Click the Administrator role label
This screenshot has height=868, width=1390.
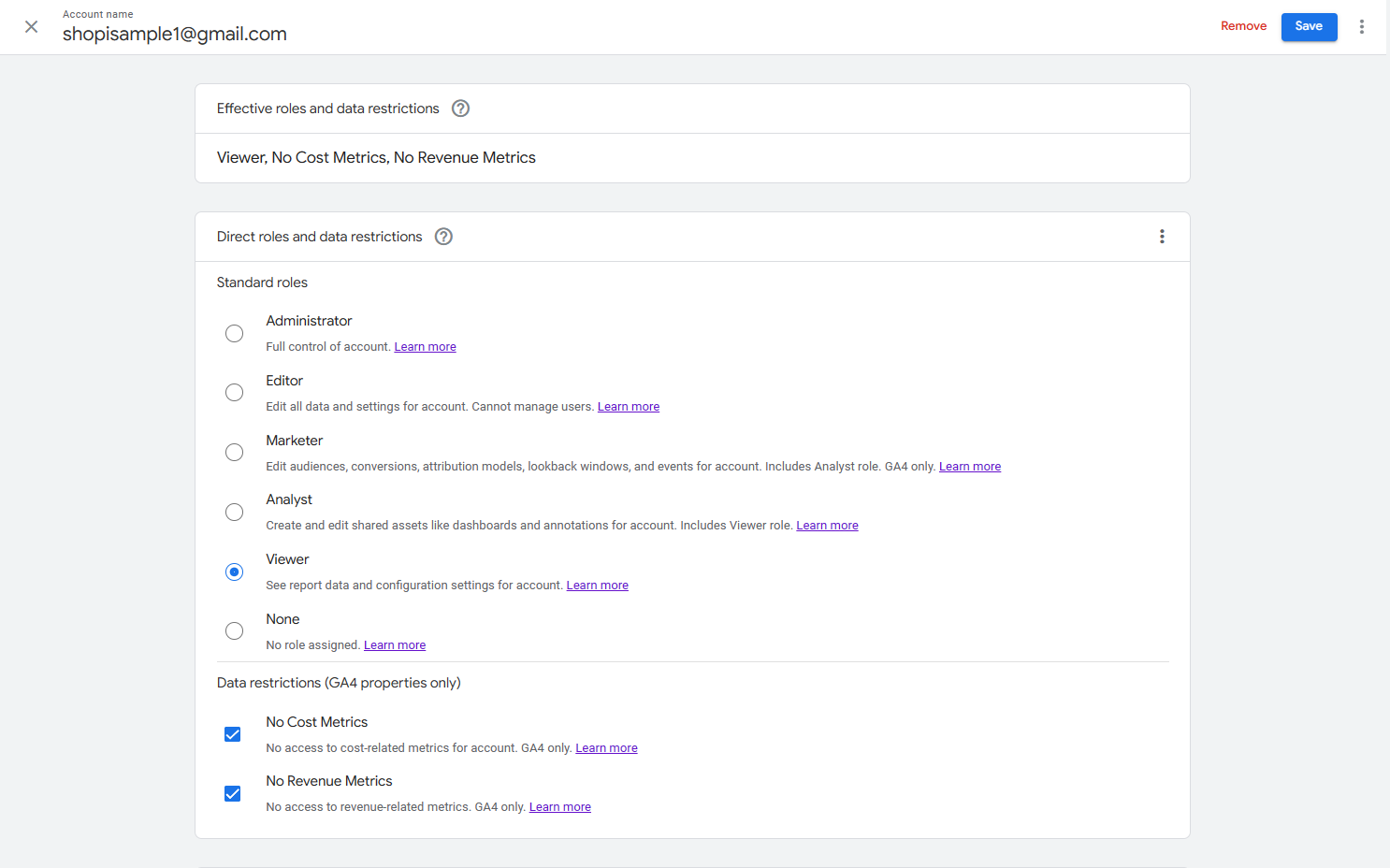point(309,321)
